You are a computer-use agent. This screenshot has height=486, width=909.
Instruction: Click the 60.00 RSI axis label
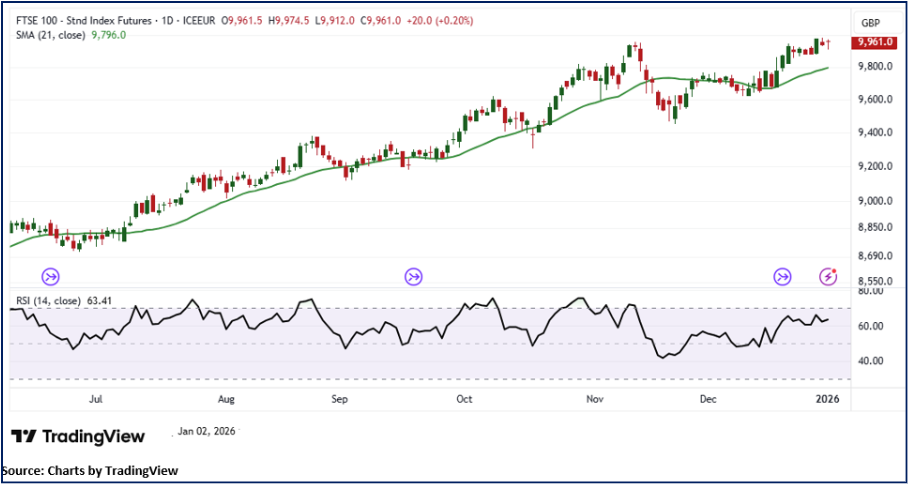(869, 327)
